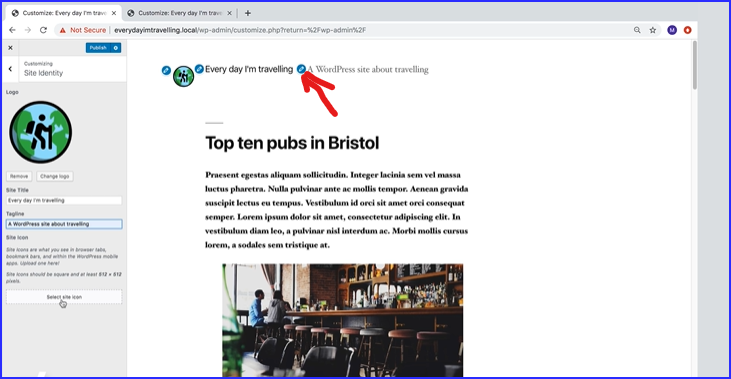Reload the page with the browser refresh icon
Image resolution: width=731 pixels, height=379 pixels.
click(43, 30)
